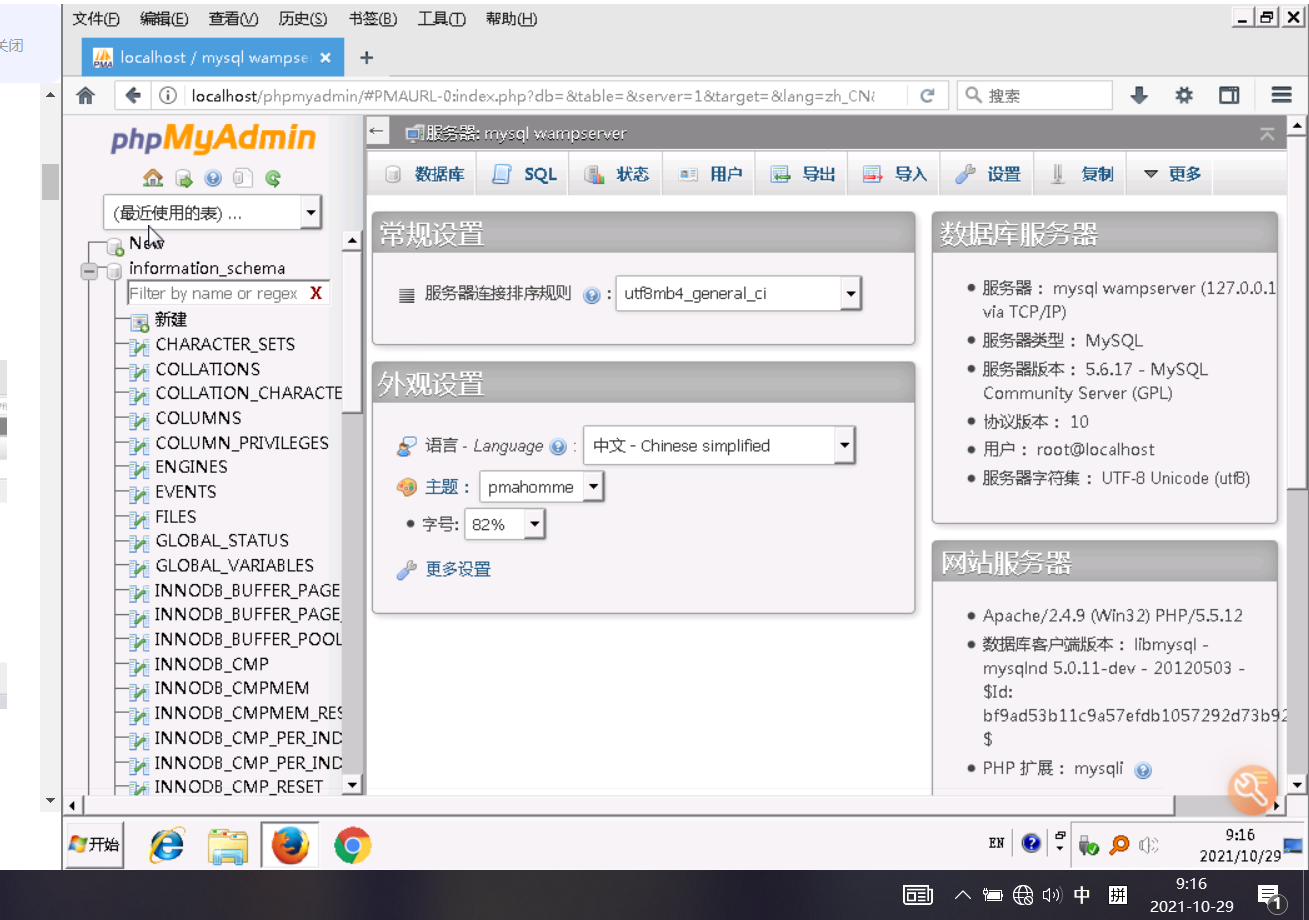Click the Firefox taskbar icon

(290, 845)
